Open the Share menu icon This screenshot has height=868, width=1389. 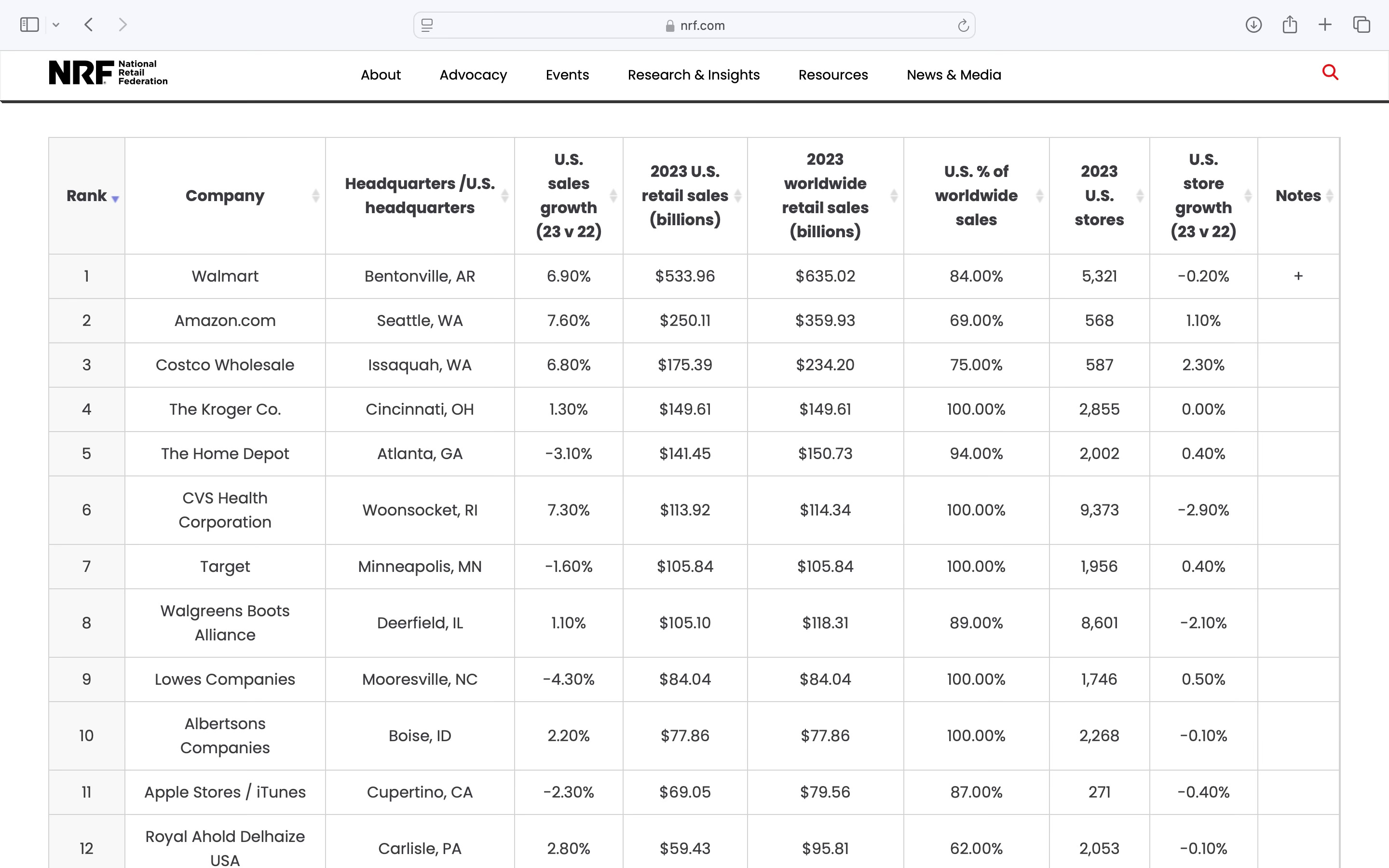coord(1290,24)
